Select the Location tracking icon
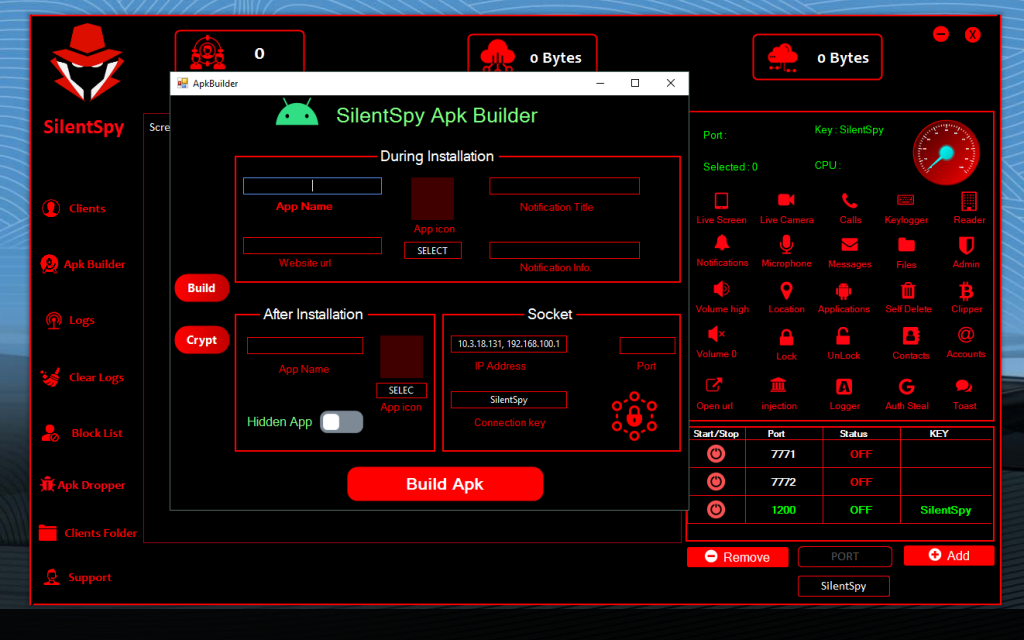Image resolution: width=1024 pixels, height=640 pixels. [x=785, y=295]
